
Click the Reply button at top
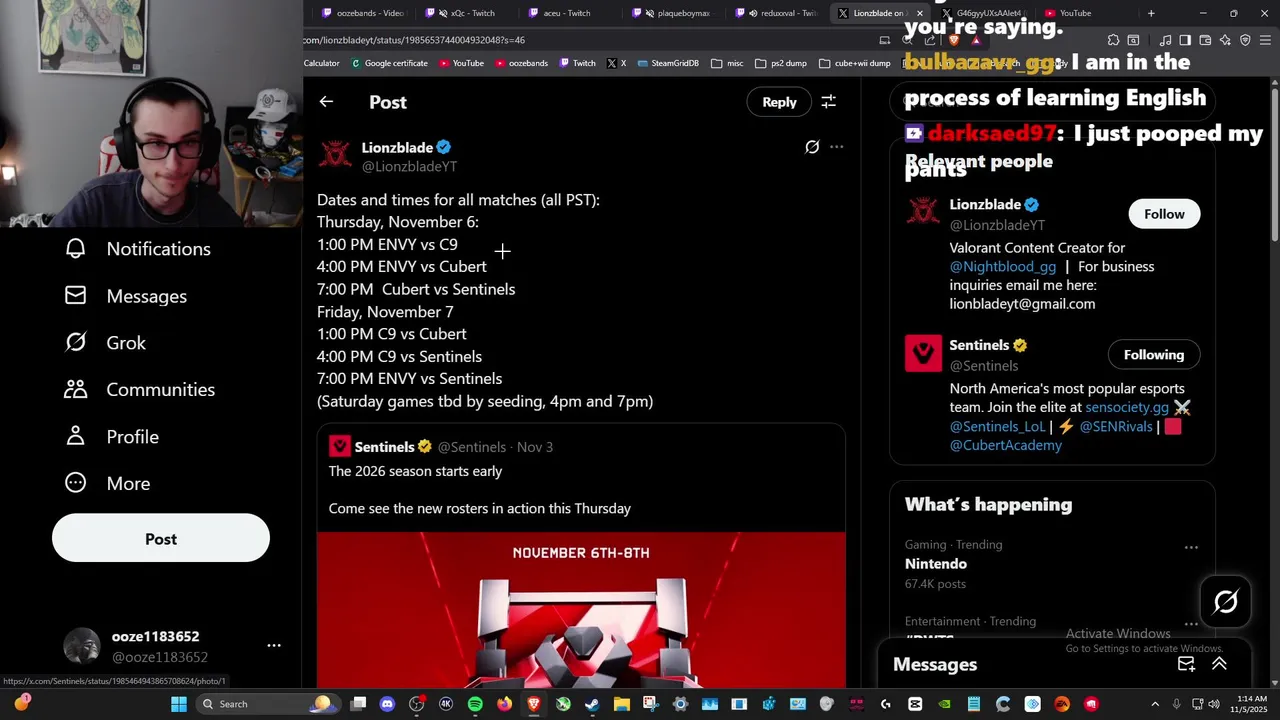tap(779, 102)
